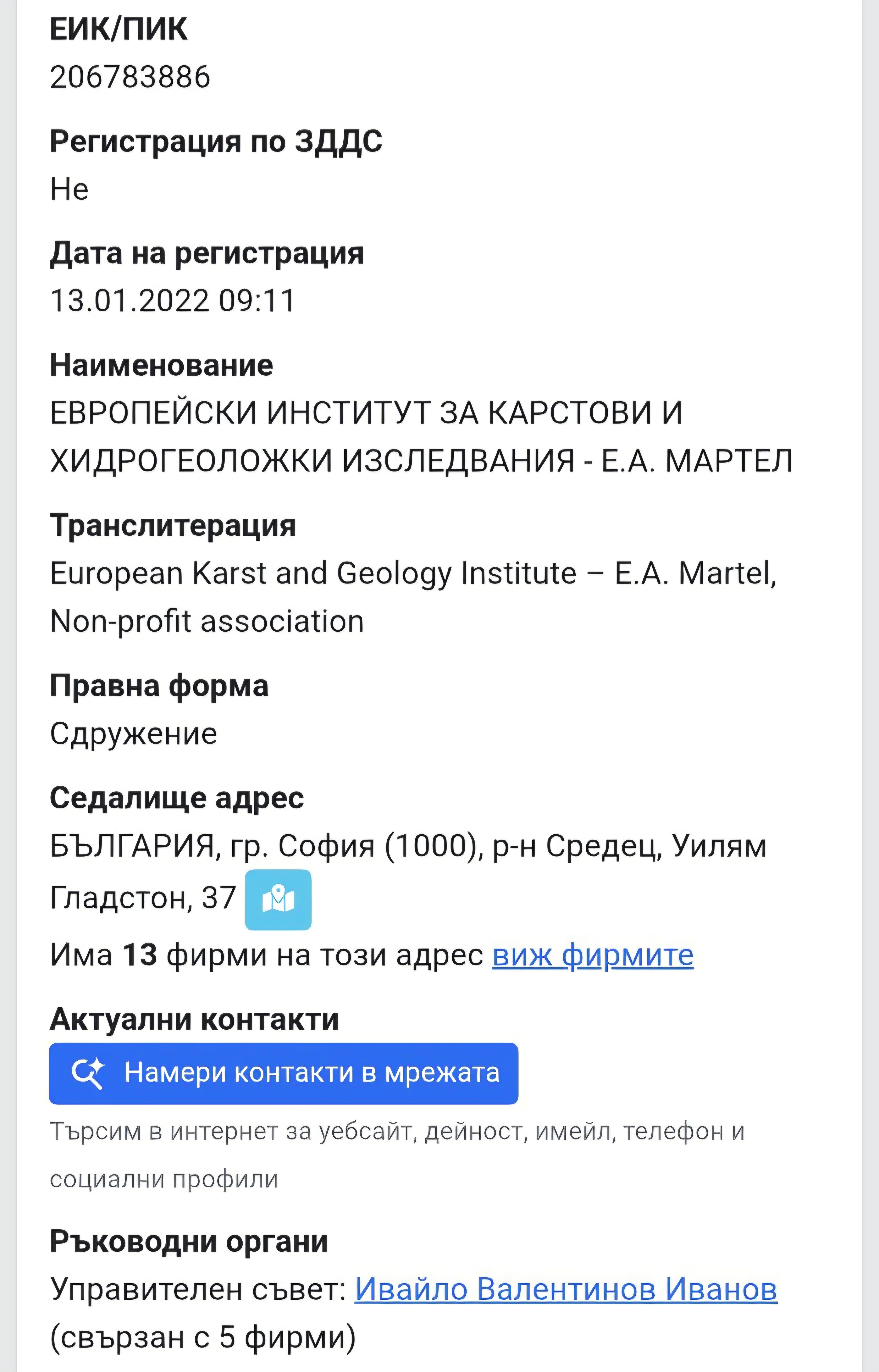Click the address line starting 'БЪЛГАРИЯ, гр. София'

click(407, 846)
